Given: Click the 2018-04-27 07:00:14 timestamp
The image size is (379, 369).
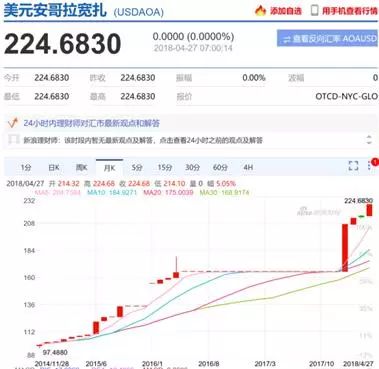Looking at the screenshot, I should coord(193,48).
